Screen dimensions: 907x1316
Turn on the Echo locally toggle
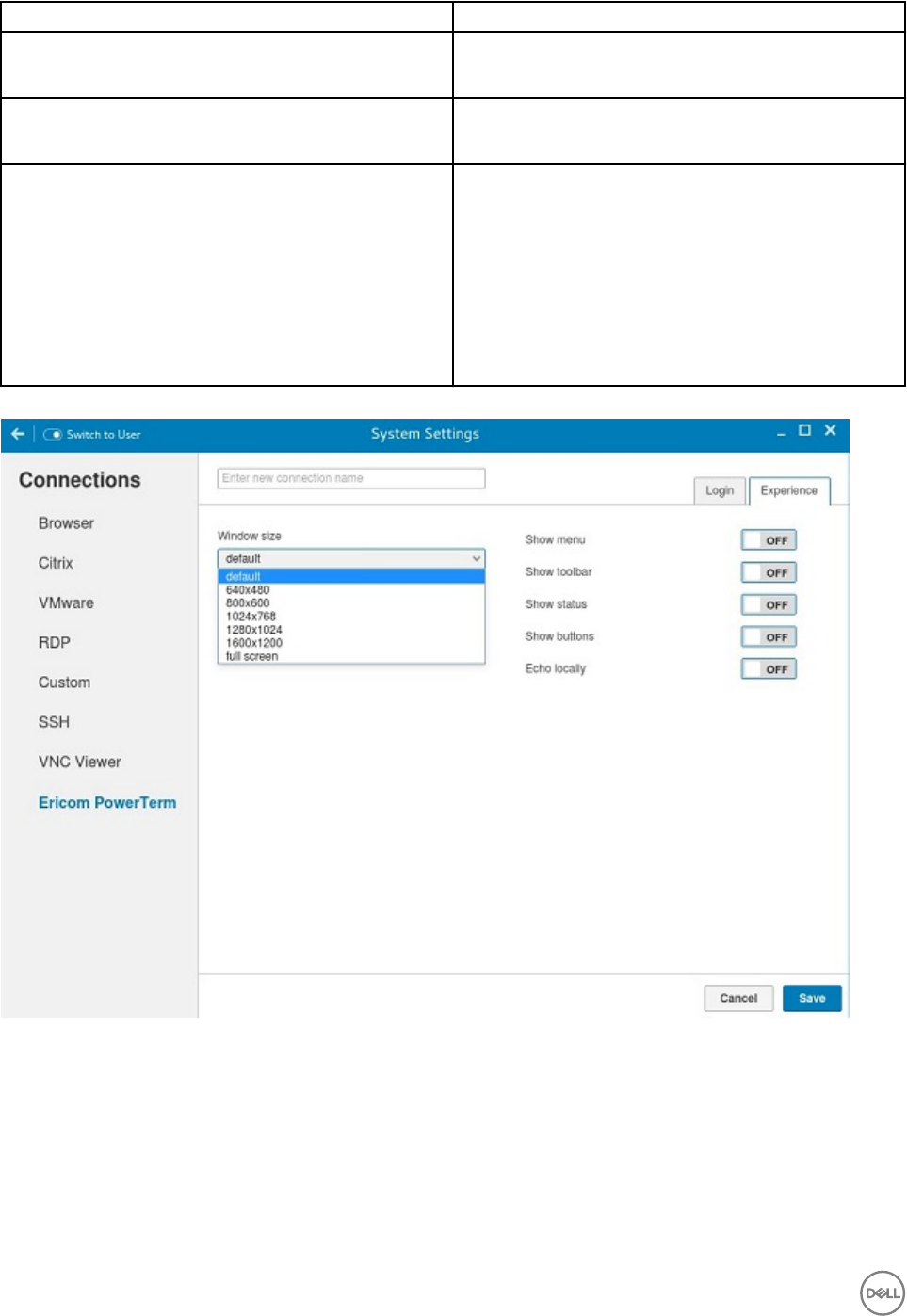[x=769, y=669]
